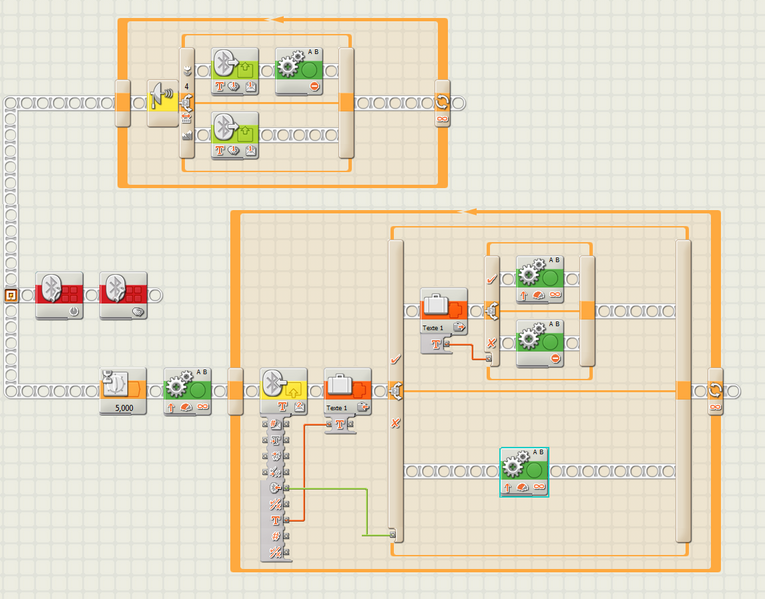
Task: Select the X false branch of outer switch
Action: click(396, 424)
